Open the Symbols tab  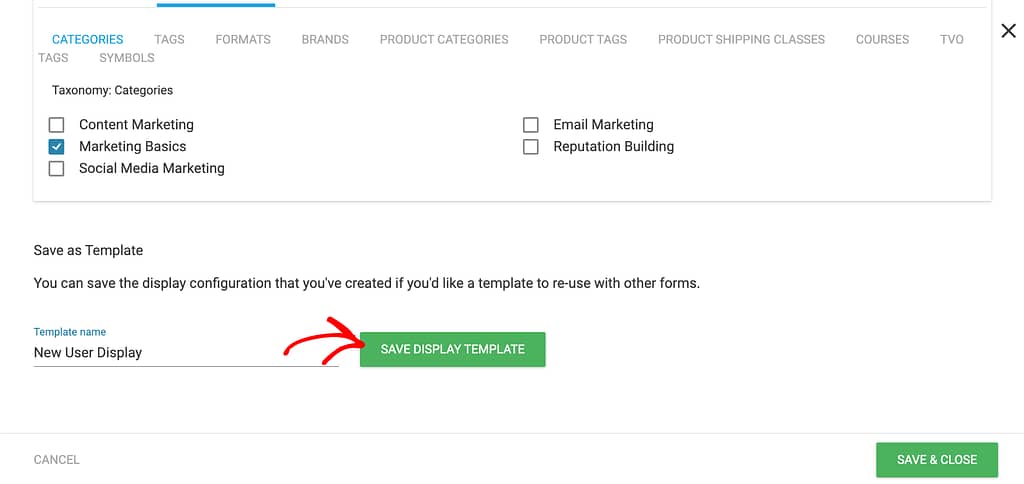click(x=127, y=57)
